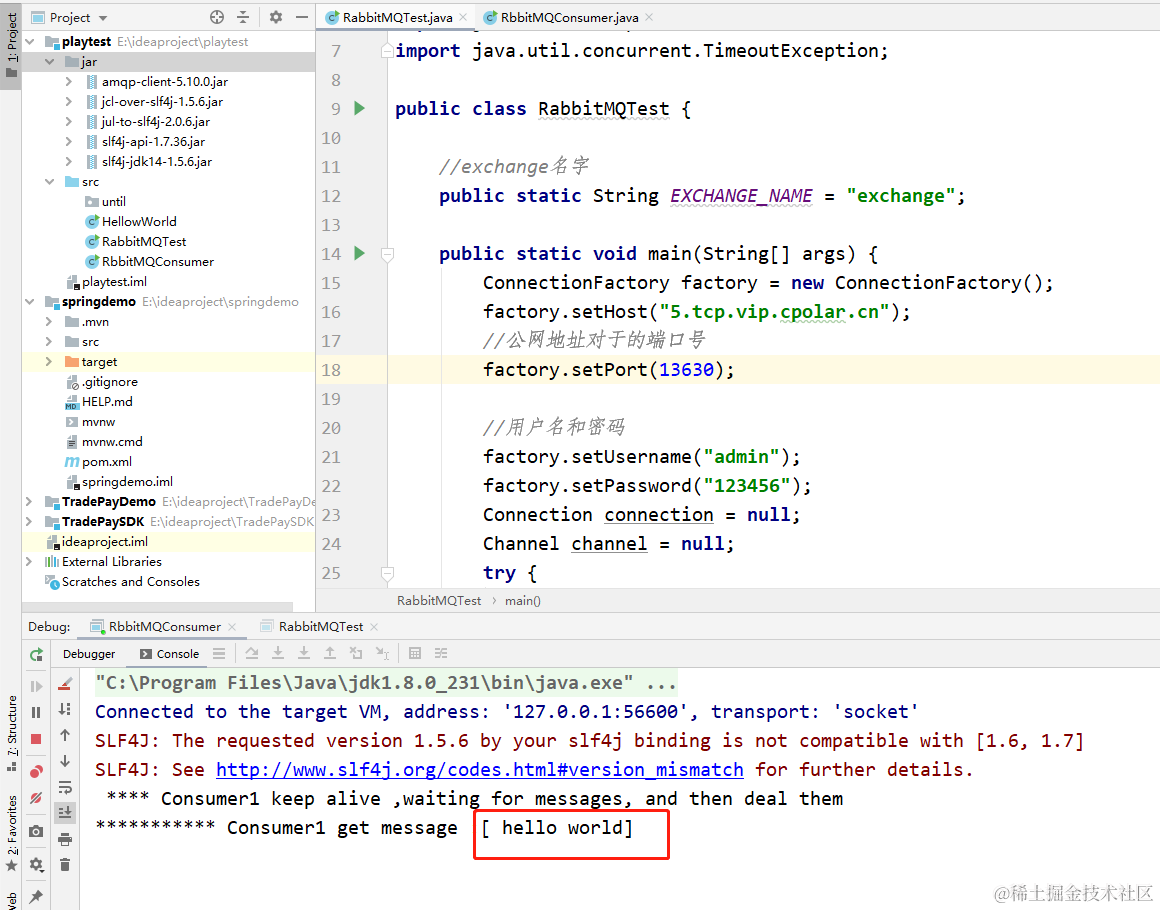Run main method from gutter arrow
The height and width of the screenshot is (910, 1160).
tap(360, 254)
